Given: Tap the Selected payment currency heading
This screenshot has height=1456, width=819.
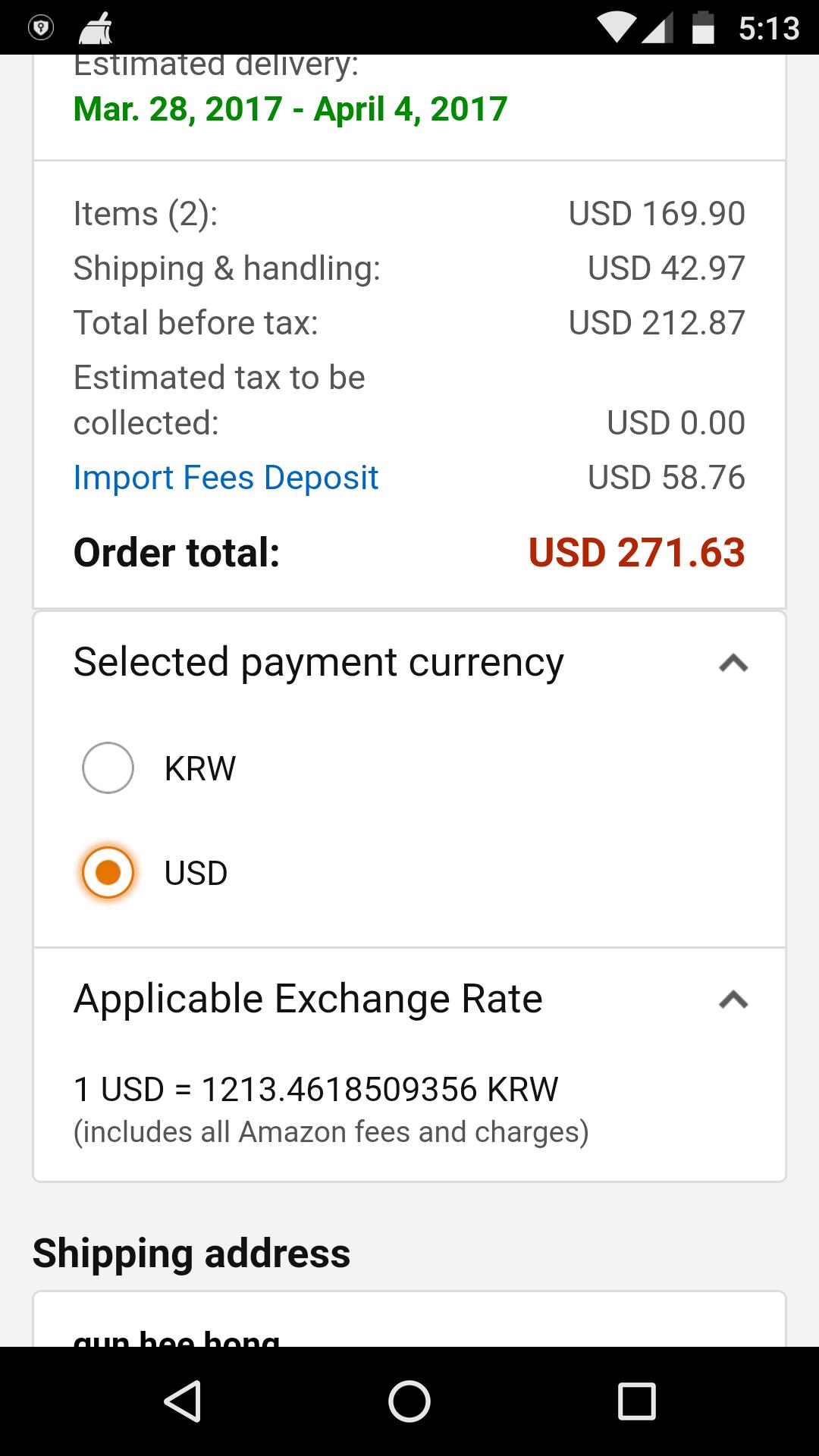Looking at the screenshot, I should click(x=318, y=662).
